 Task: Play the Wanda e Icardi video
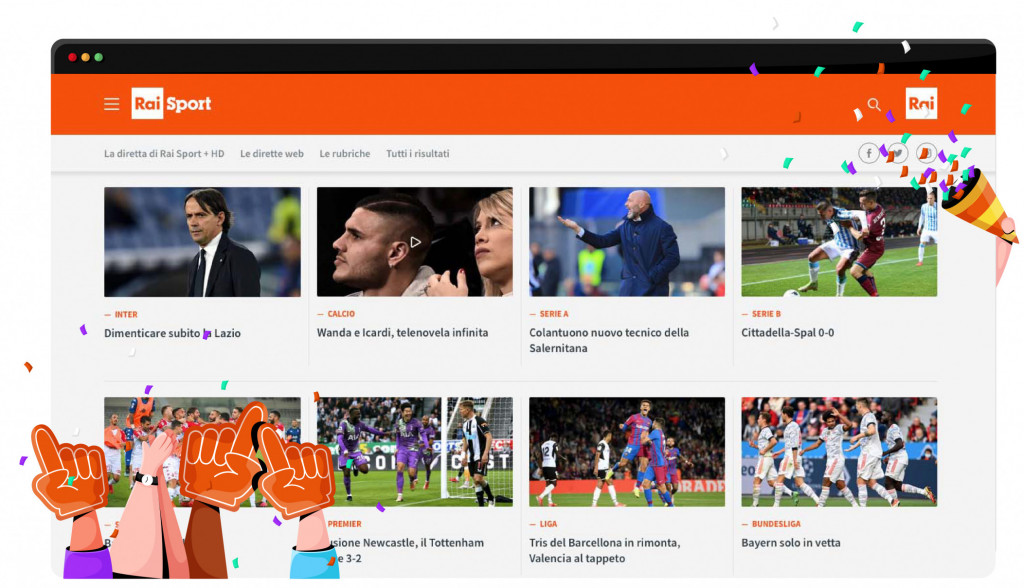(415, 242)
